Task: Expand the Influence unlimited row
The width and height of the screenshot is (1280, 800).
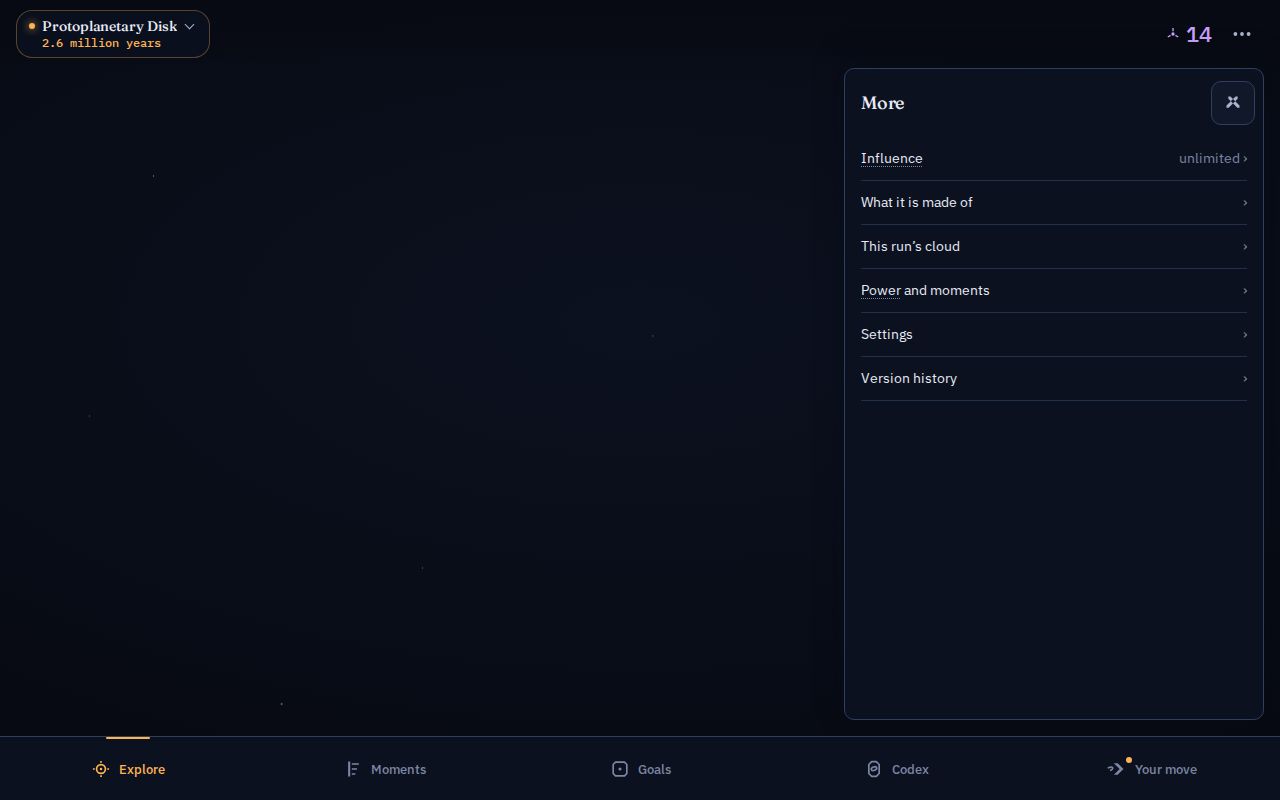Action: coord(1054,158)
